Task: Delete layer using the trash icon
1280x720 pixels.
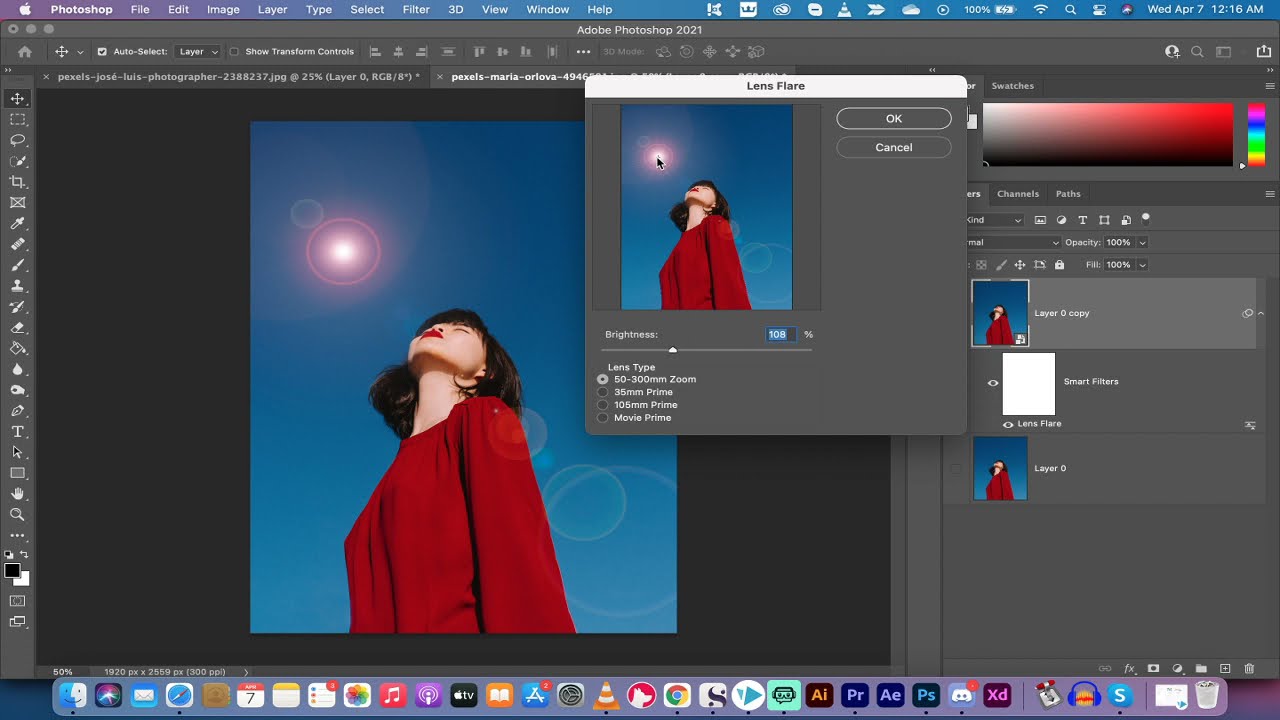Action: coord(1249,668)
